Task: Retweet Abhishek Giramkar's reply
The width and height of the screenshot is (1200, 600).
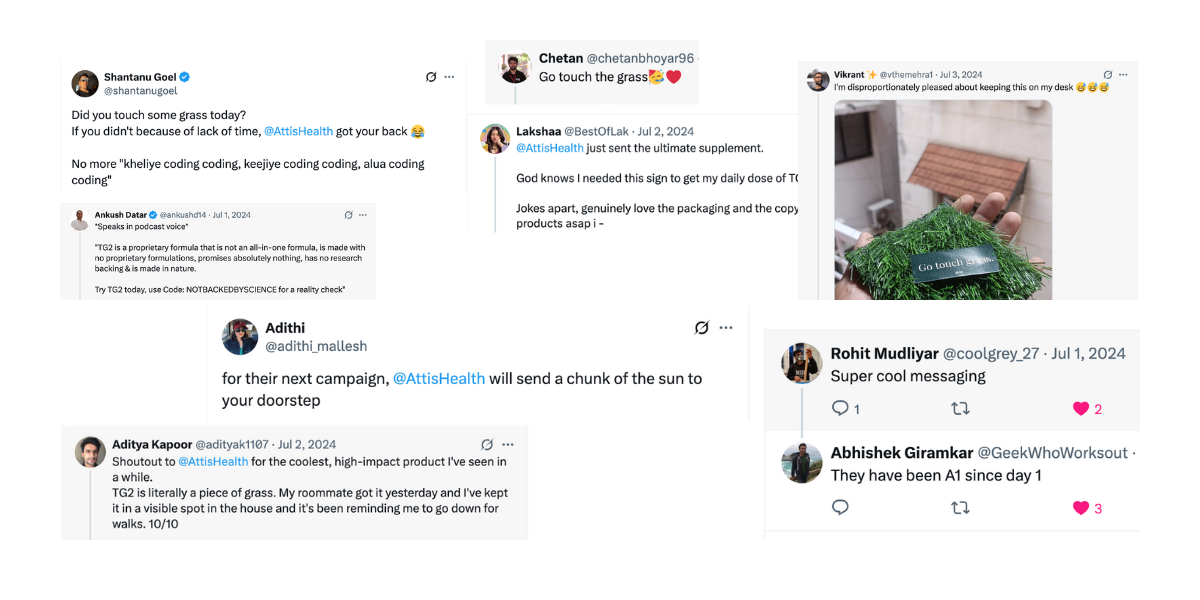Action: [960, 508]
